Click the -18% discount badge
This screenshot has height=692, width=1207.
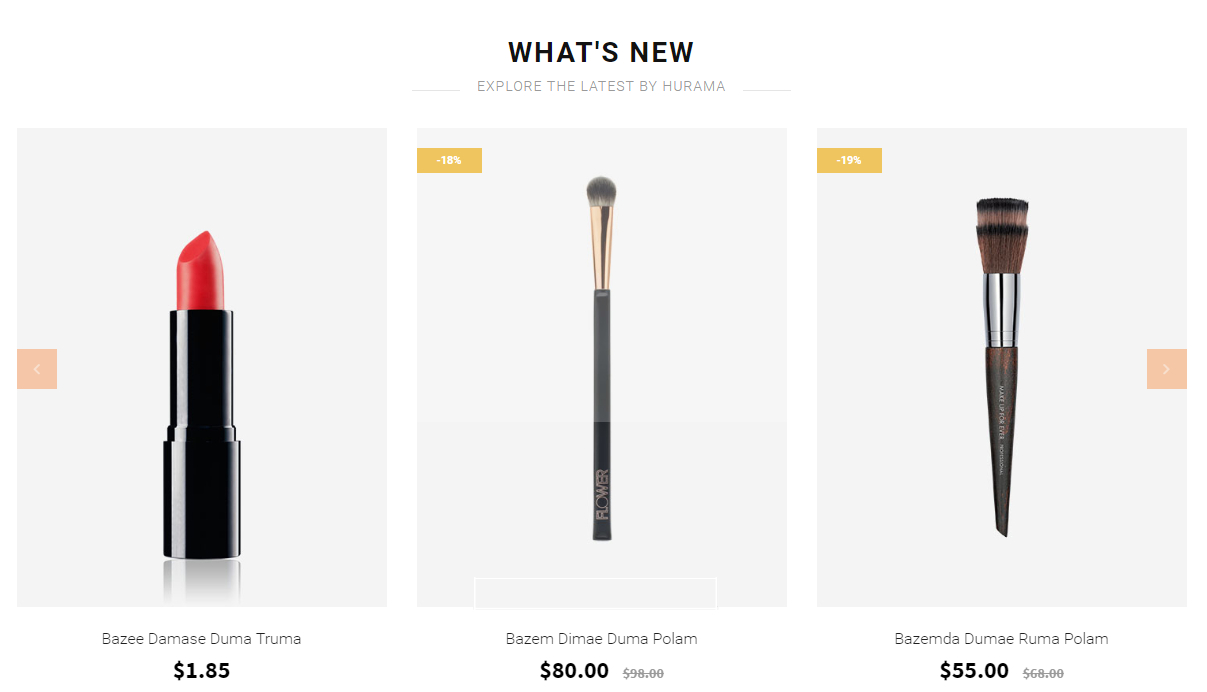tap(449, 160)
